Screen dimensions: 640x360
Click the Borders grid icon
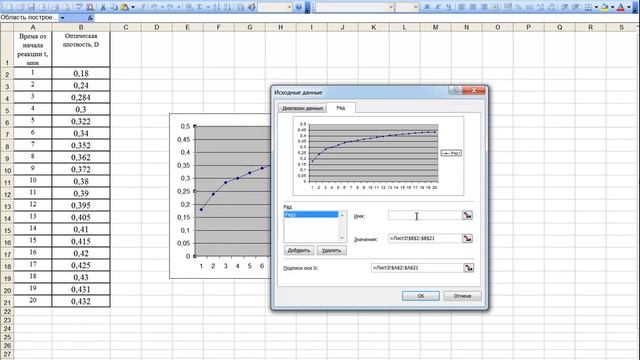tap(588, 7)
